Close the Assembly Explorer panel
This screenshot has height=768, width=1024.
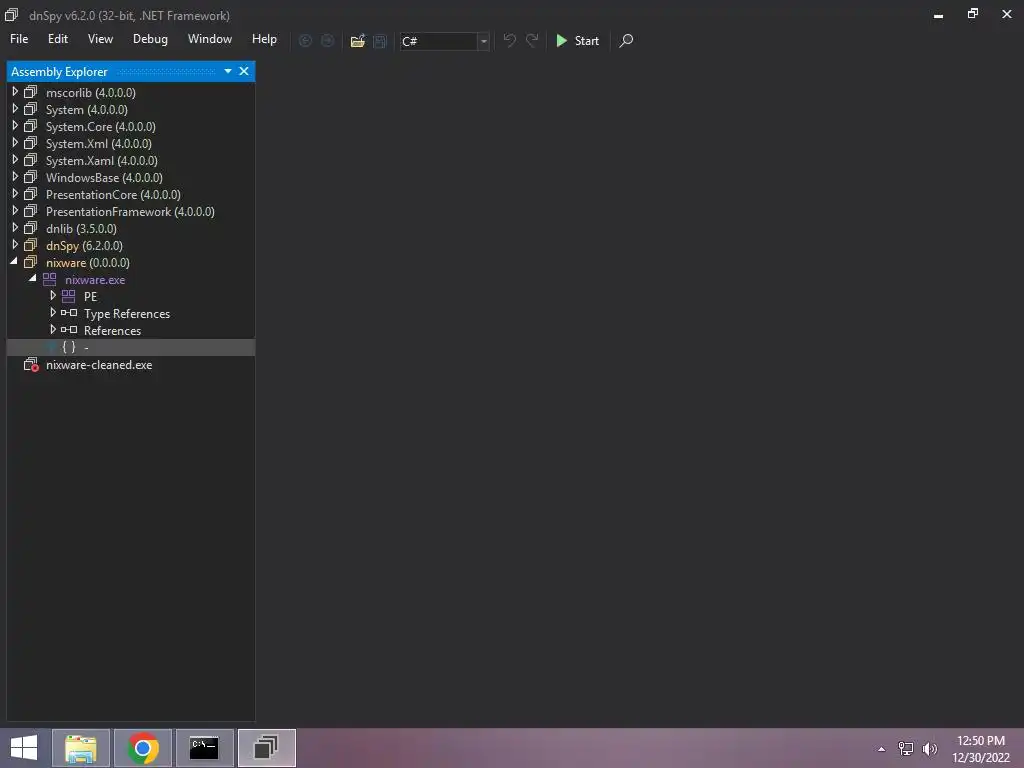(244, 71)
